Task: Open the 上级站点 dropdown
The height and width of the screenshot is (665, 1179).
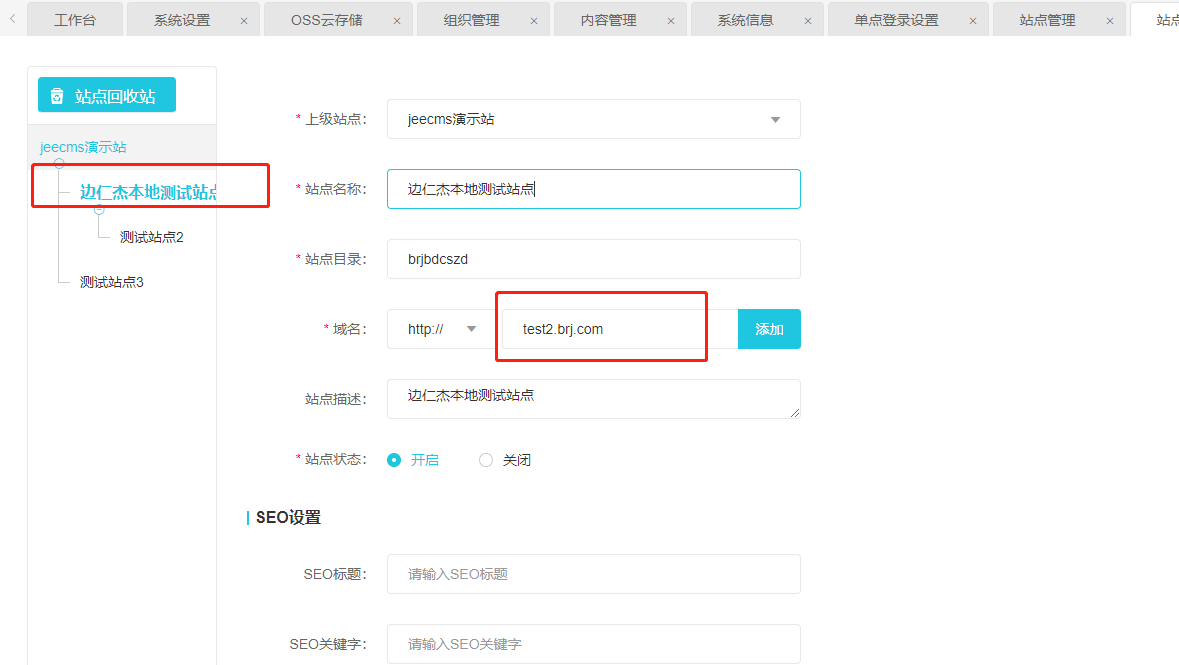Action: pos(593,119)
